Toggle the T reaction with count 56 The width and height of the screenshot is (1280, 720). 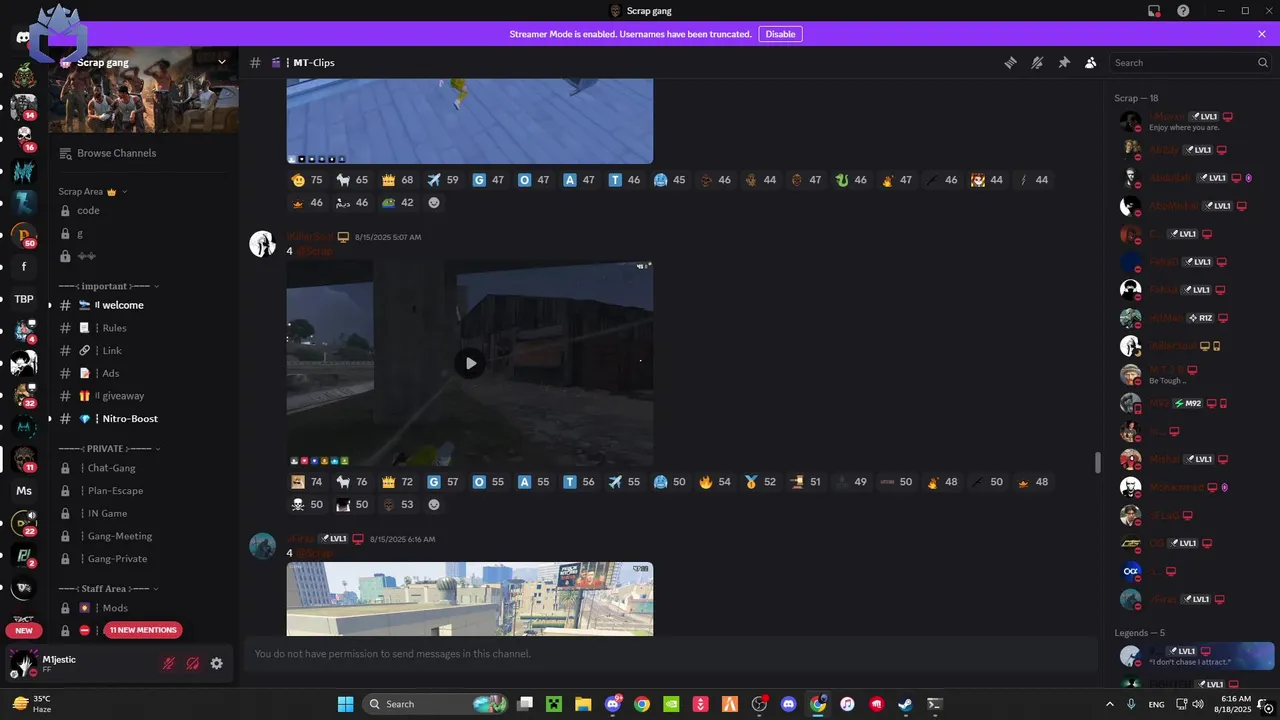tap(579, 482)
